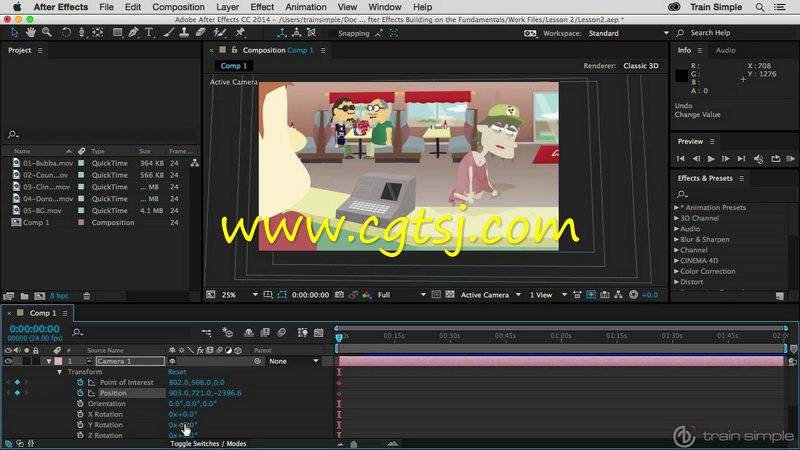Select the Horizontal Type tool
Screen dimensions: 800x450
pos(149,33)
